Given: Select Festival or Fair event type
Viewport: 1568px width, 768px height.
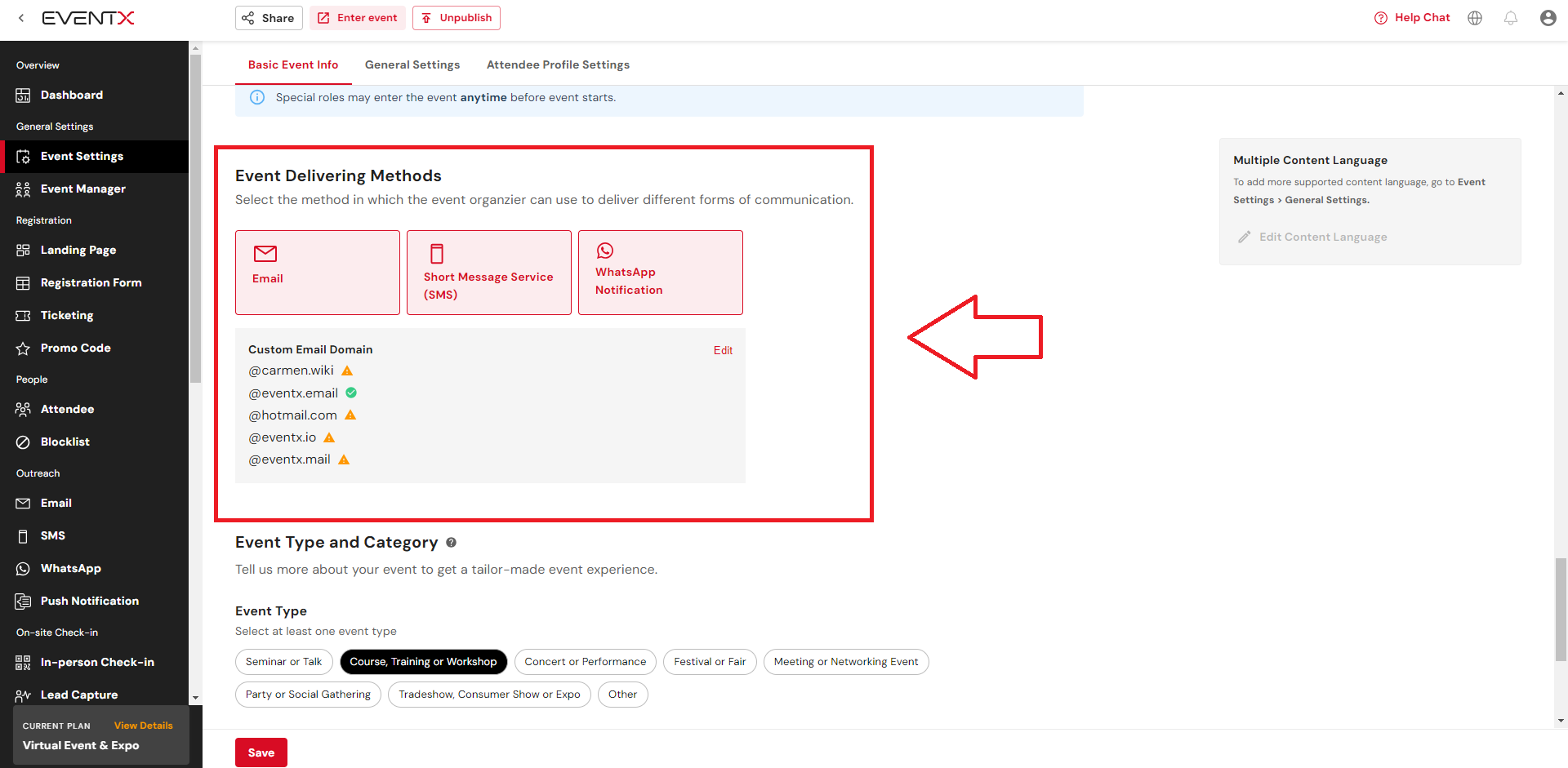Looking at the screenshot, I should (x=710, y=662).
